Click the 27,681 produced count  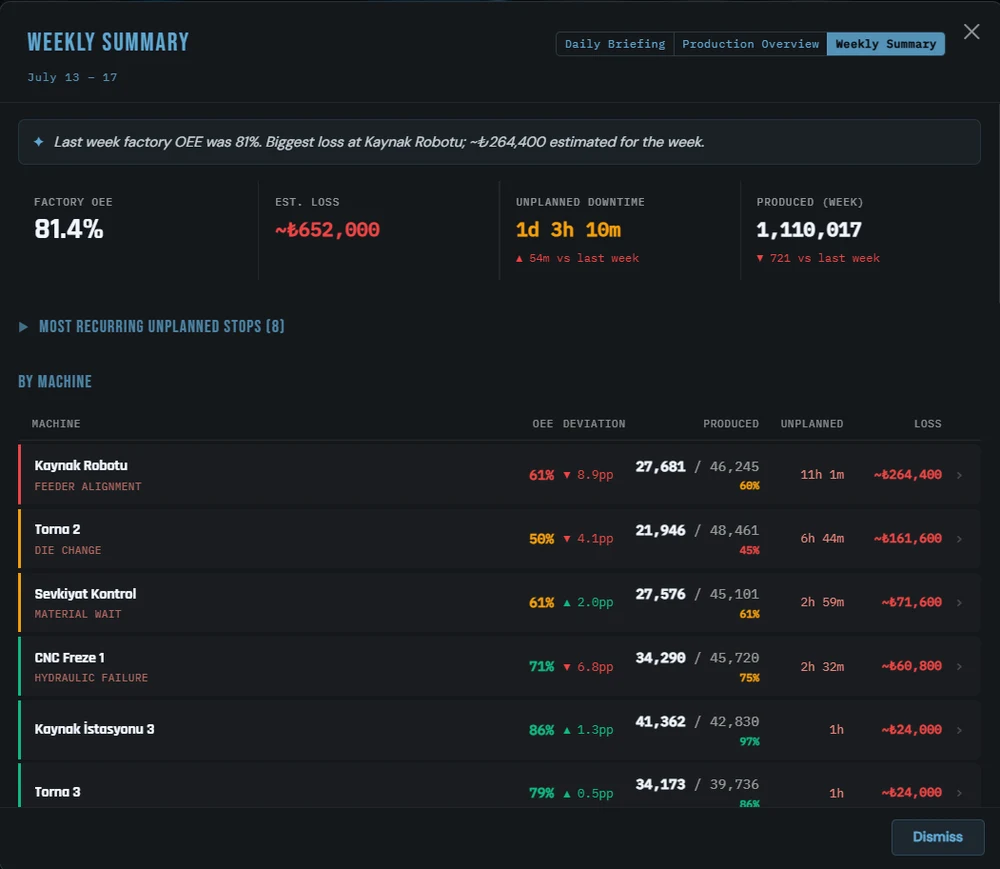coord(660,467)
